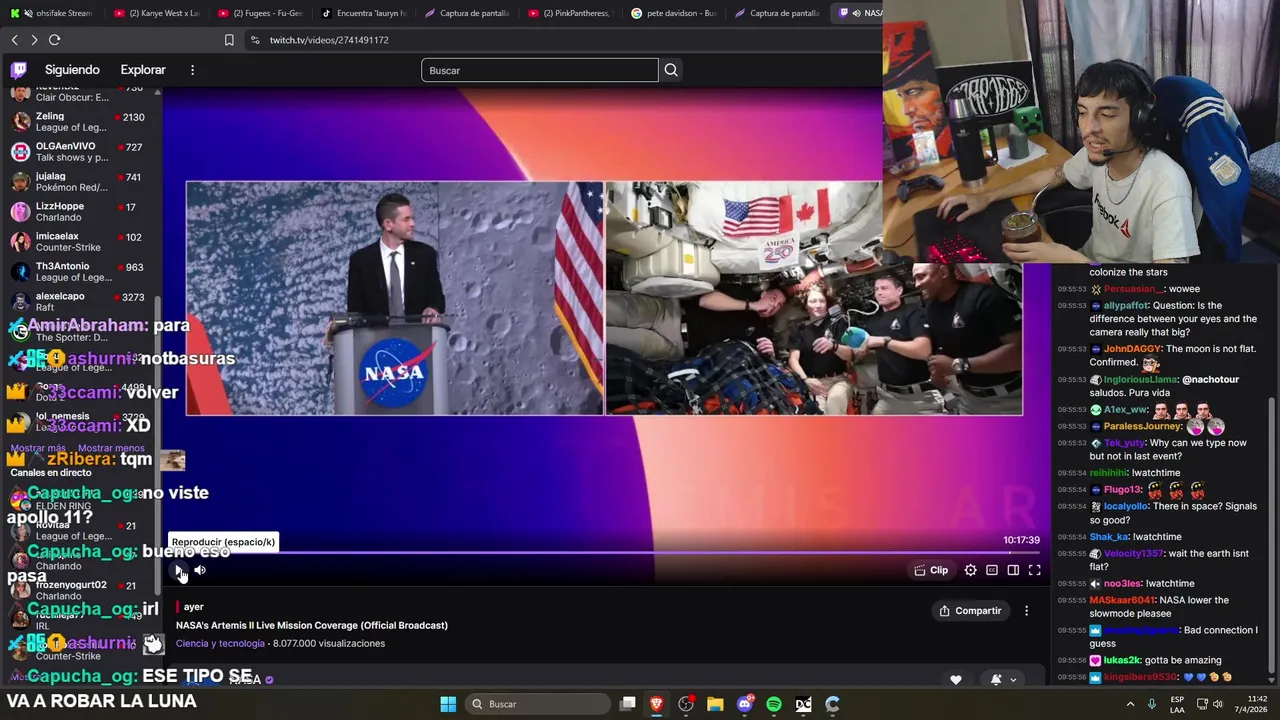This screenshot has width=1280, height=720.
Task: Mute the video with the speaker icon
Action: [x=200, y=570]
